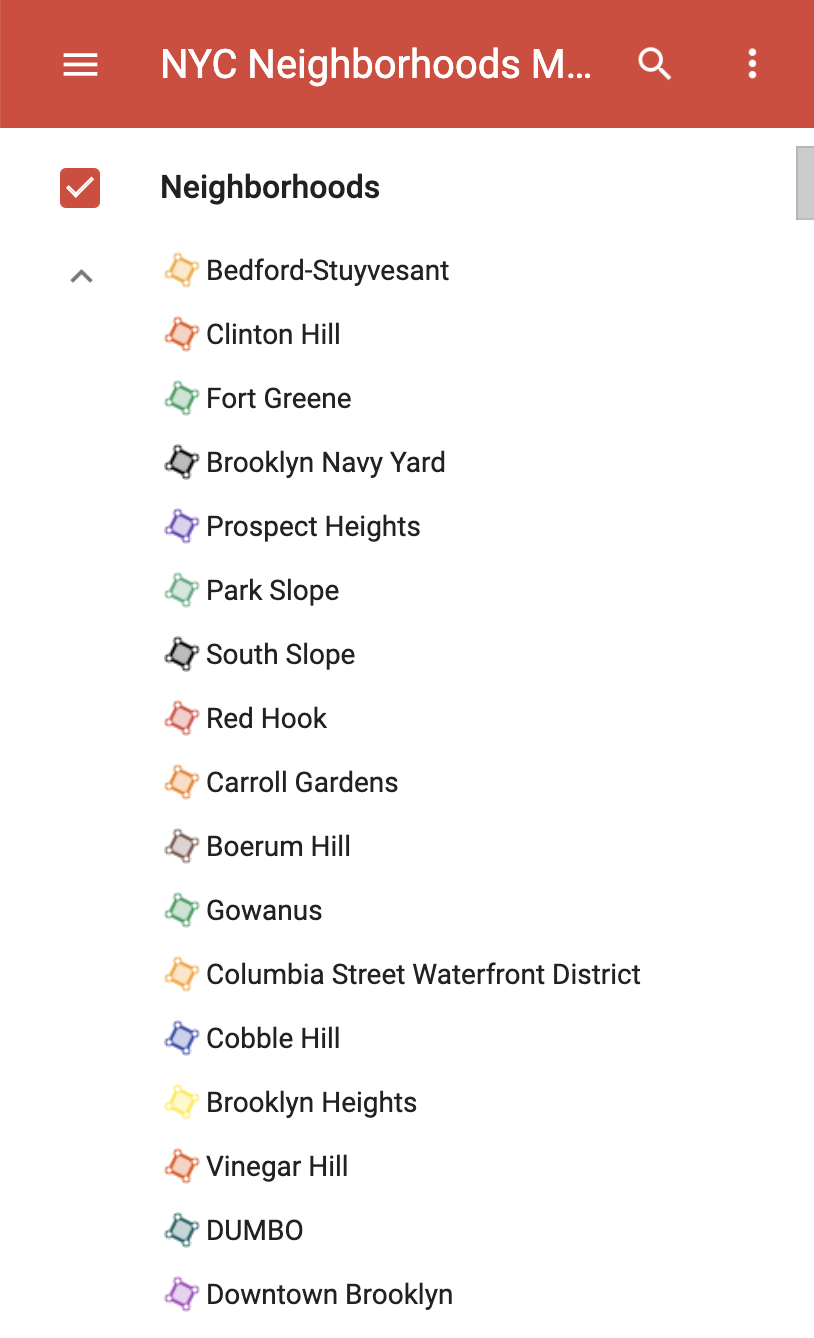Click the DUMBO polygon shape icon
Viewport: 814px width, 1338px height.
click(183, 1230)
